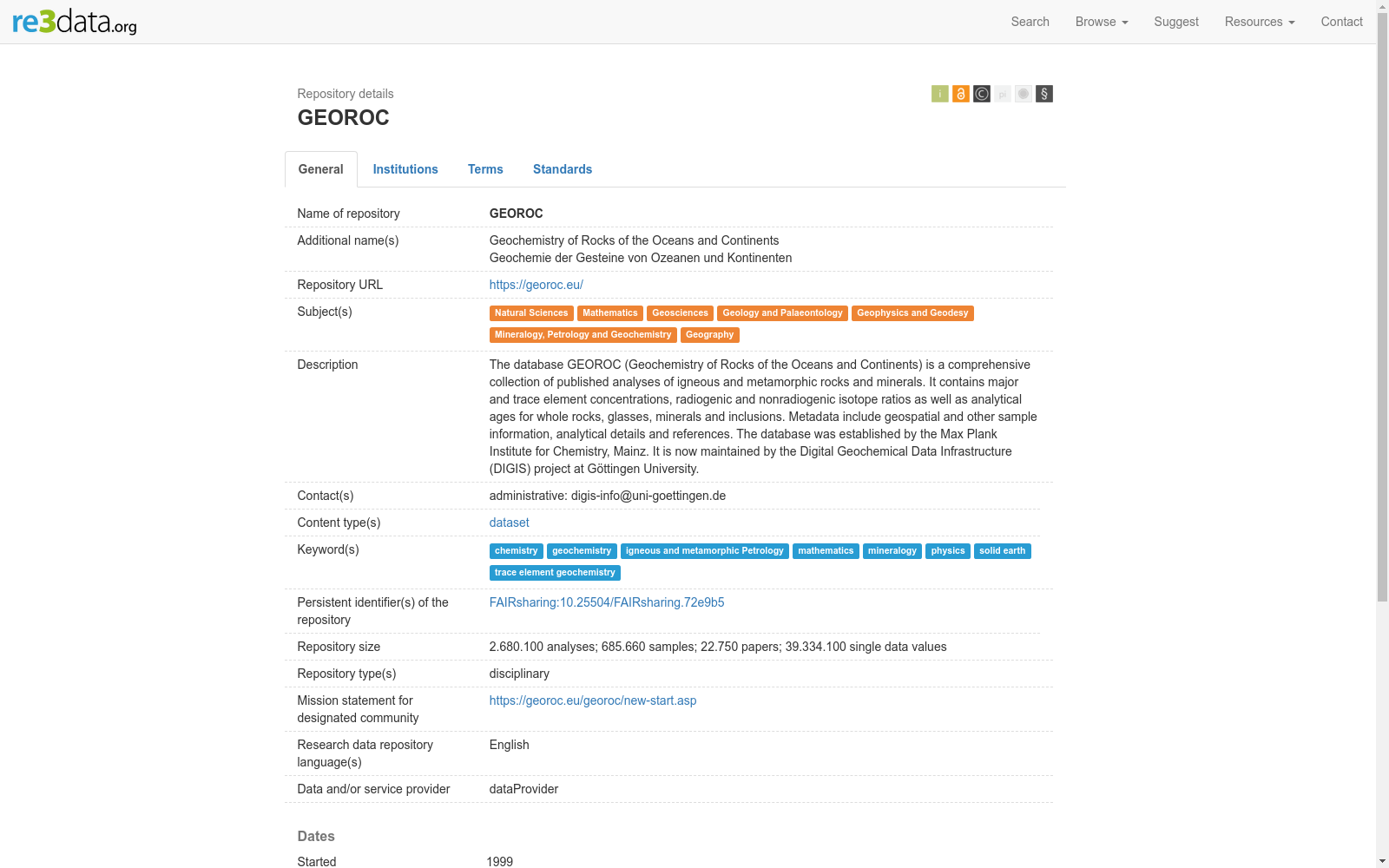Click the 'Repository type(s)' row label

click(347, 674)
